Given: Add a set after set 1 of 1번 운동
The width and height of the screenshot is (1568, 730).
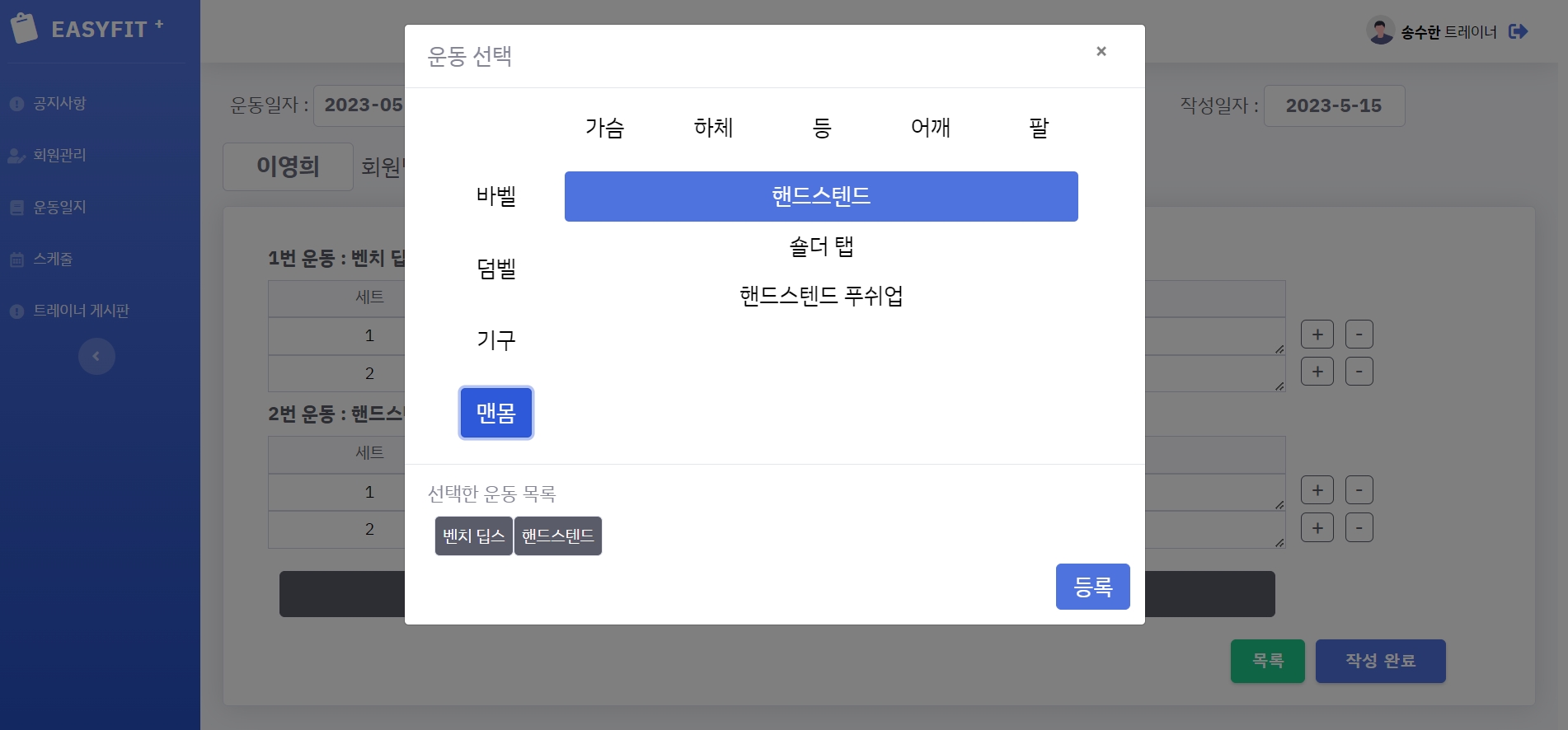Looking at the screenshot, I should 1317,335.
